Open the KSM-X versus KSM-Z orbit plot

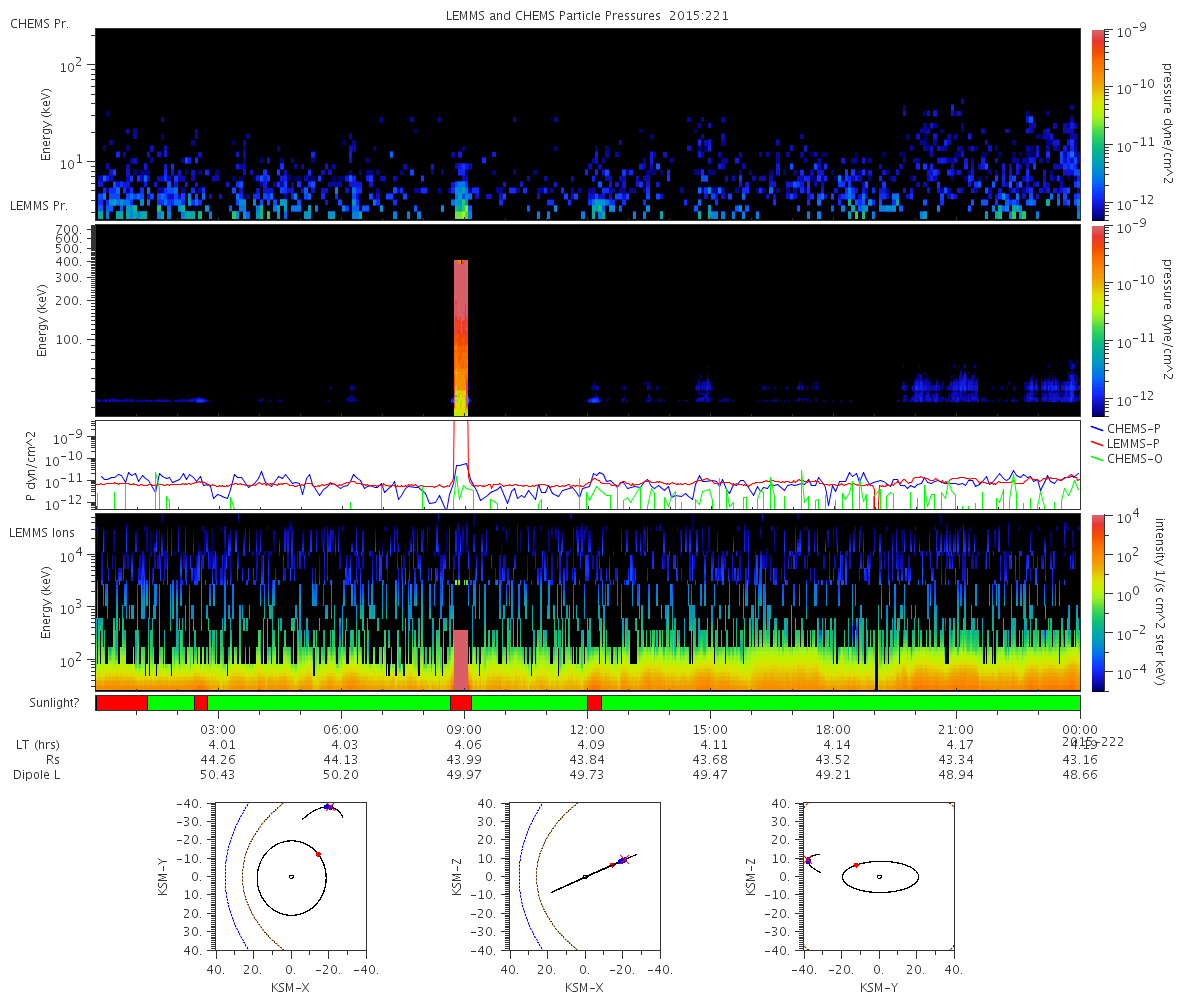(585, 876)
